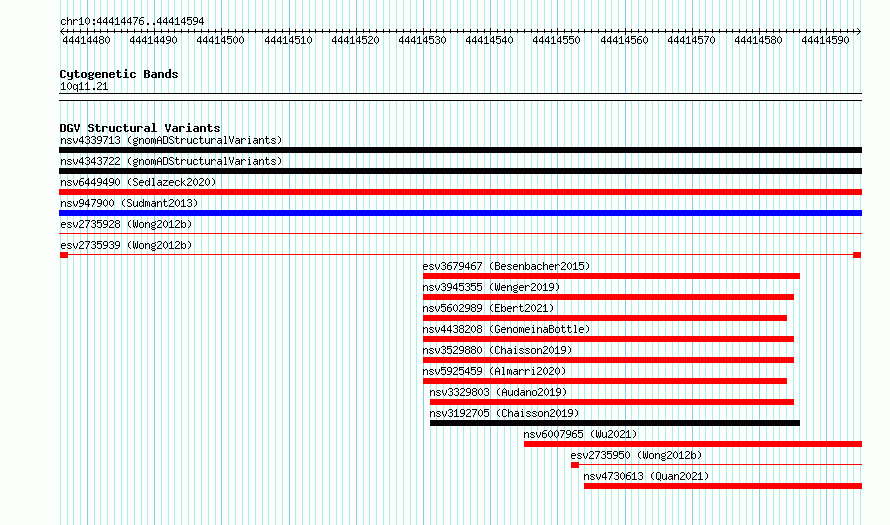Open the esv2735950 Wong2012b label
The width and height of the screenshot is (890, 525).
(636, 455)
